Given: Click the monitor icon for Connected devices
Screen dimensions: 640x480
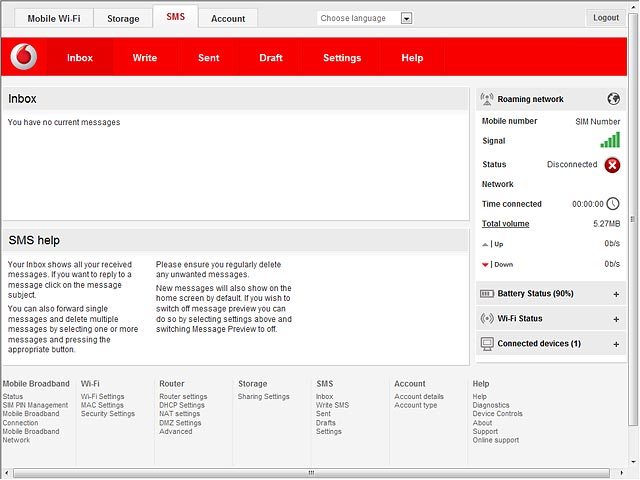Looking at the screenshot, I should point(487,344).
